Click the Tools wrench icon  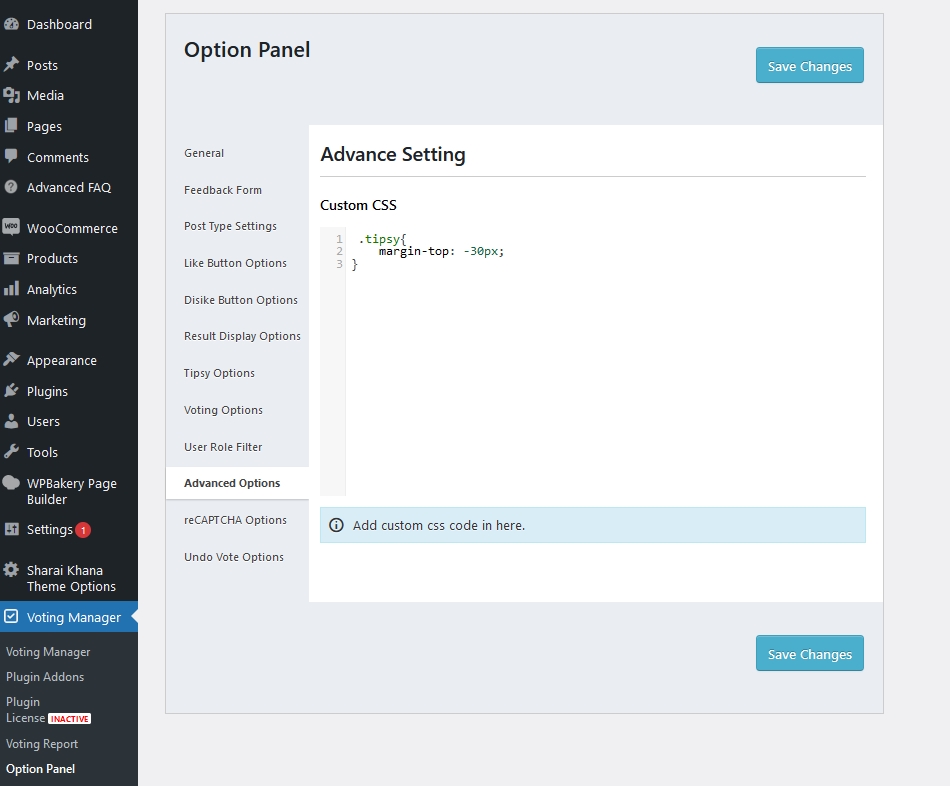pos(12,452)
